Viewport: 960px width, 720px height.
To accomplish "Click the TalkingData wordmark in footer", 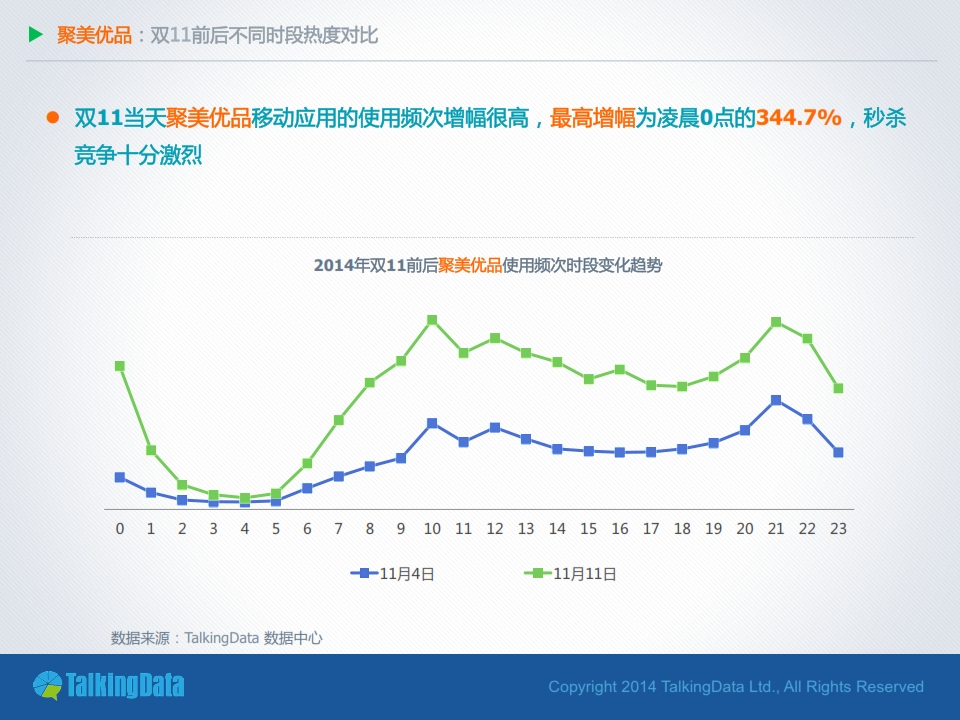I will tap(125, 686).
